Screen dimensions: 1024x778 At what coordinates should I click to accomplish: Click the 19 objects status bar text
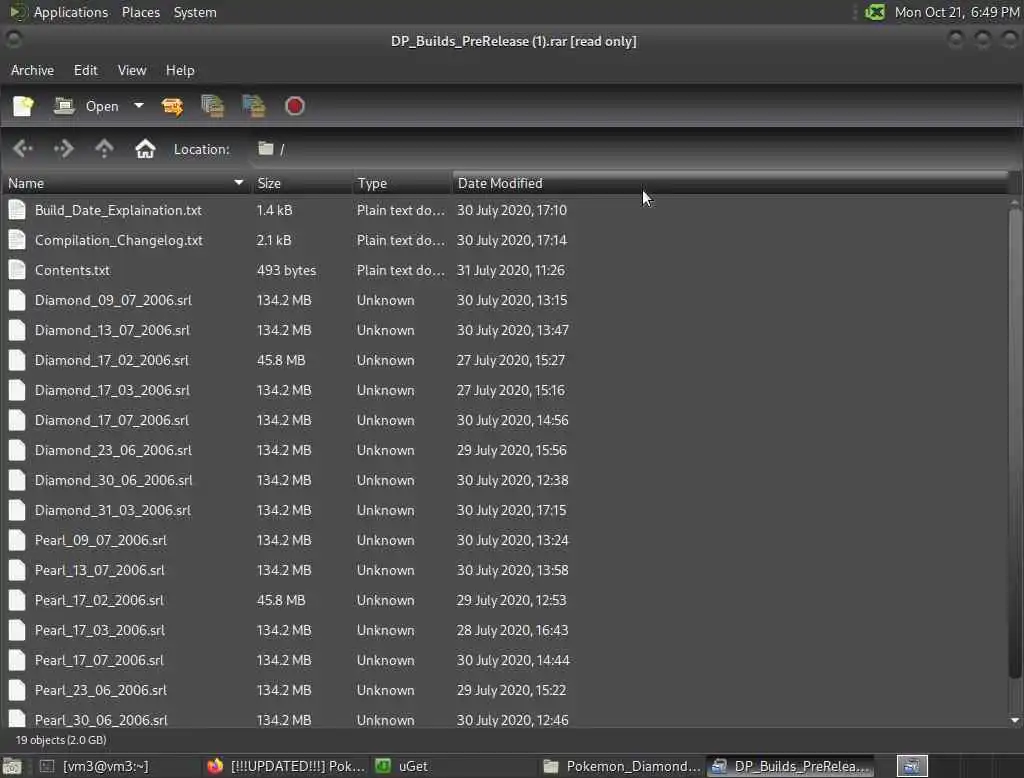click(x=61, y=740)
